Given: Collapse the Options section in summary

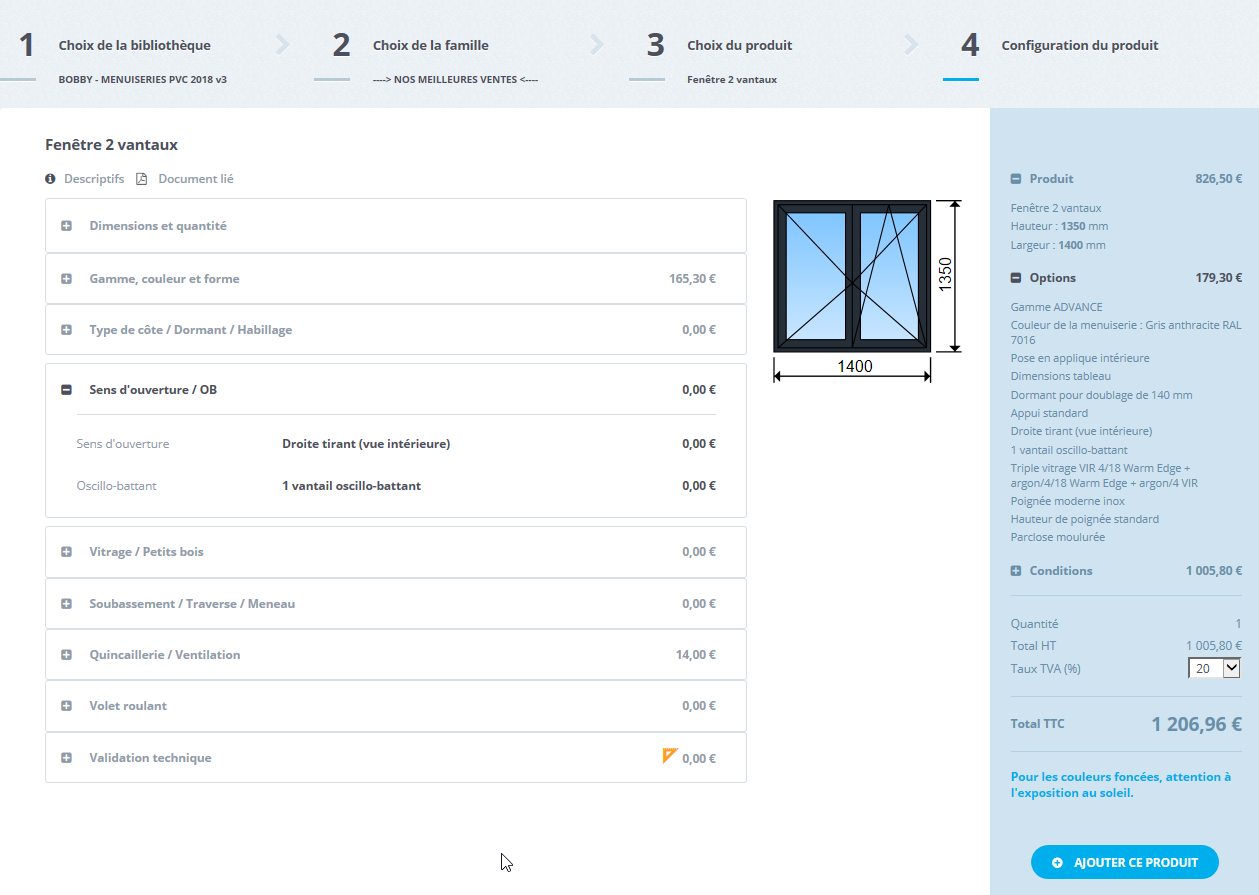Looking at the screenshot, I should click(1016, 278).
